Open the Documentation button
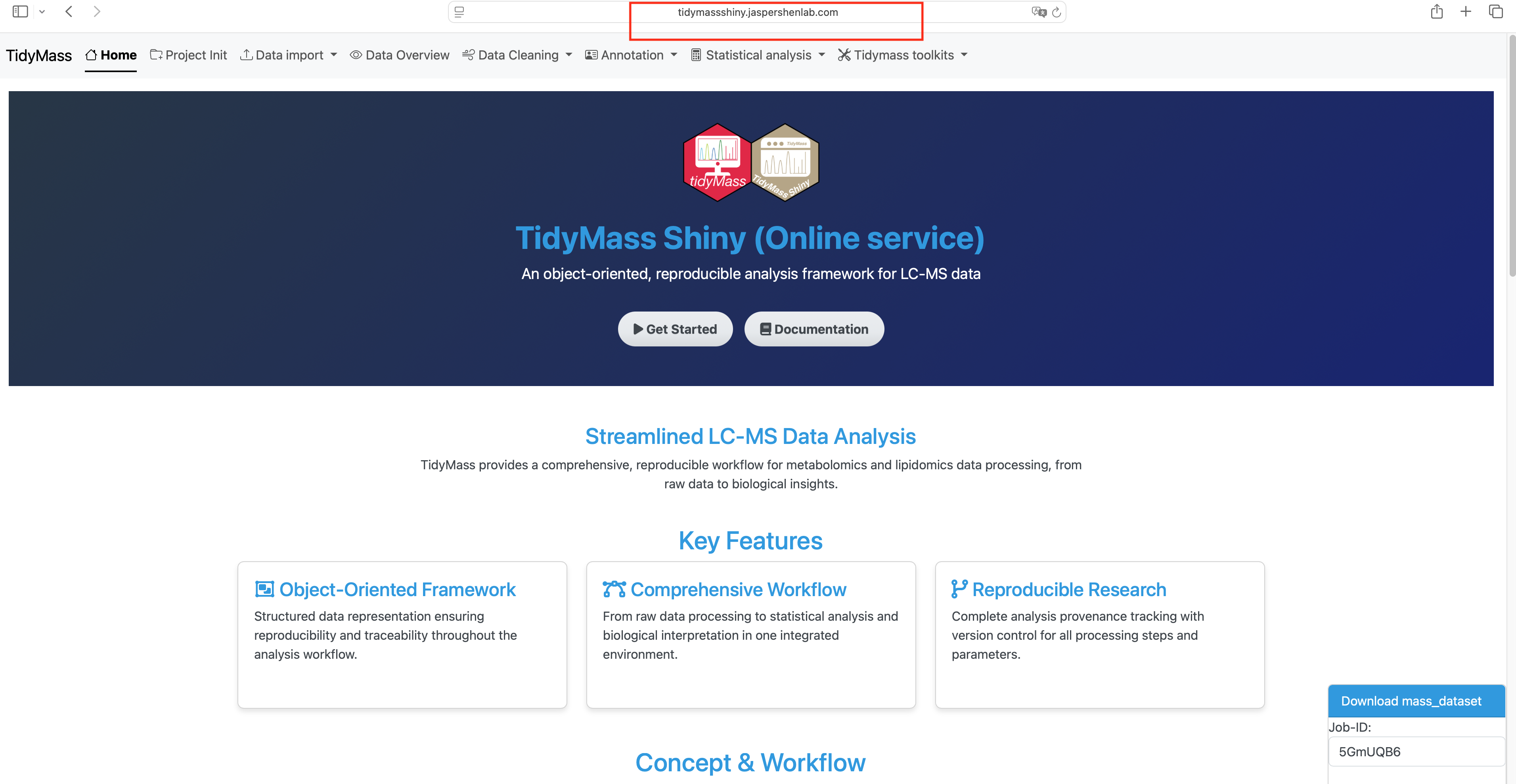Screen dimensions: 1516x784 tap(814, 329)
